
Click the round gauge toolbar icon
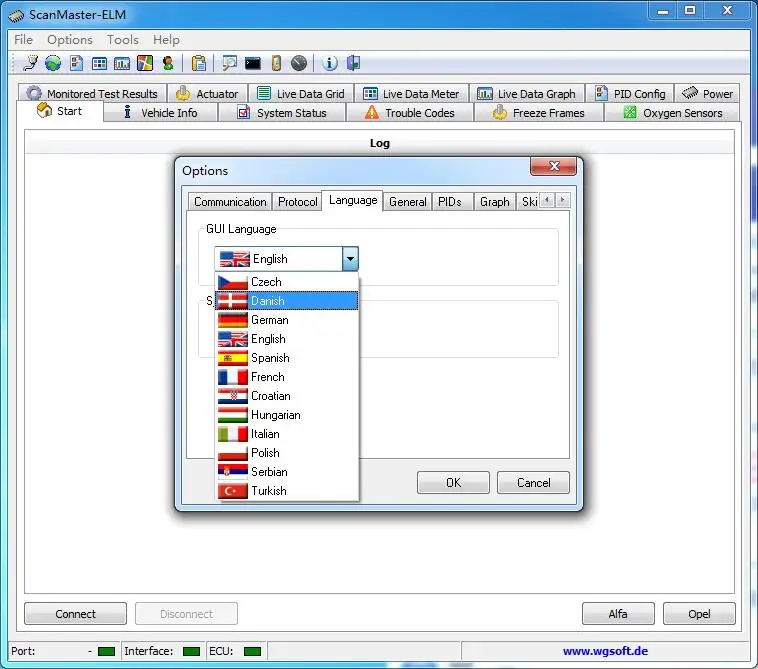(299, 63)
